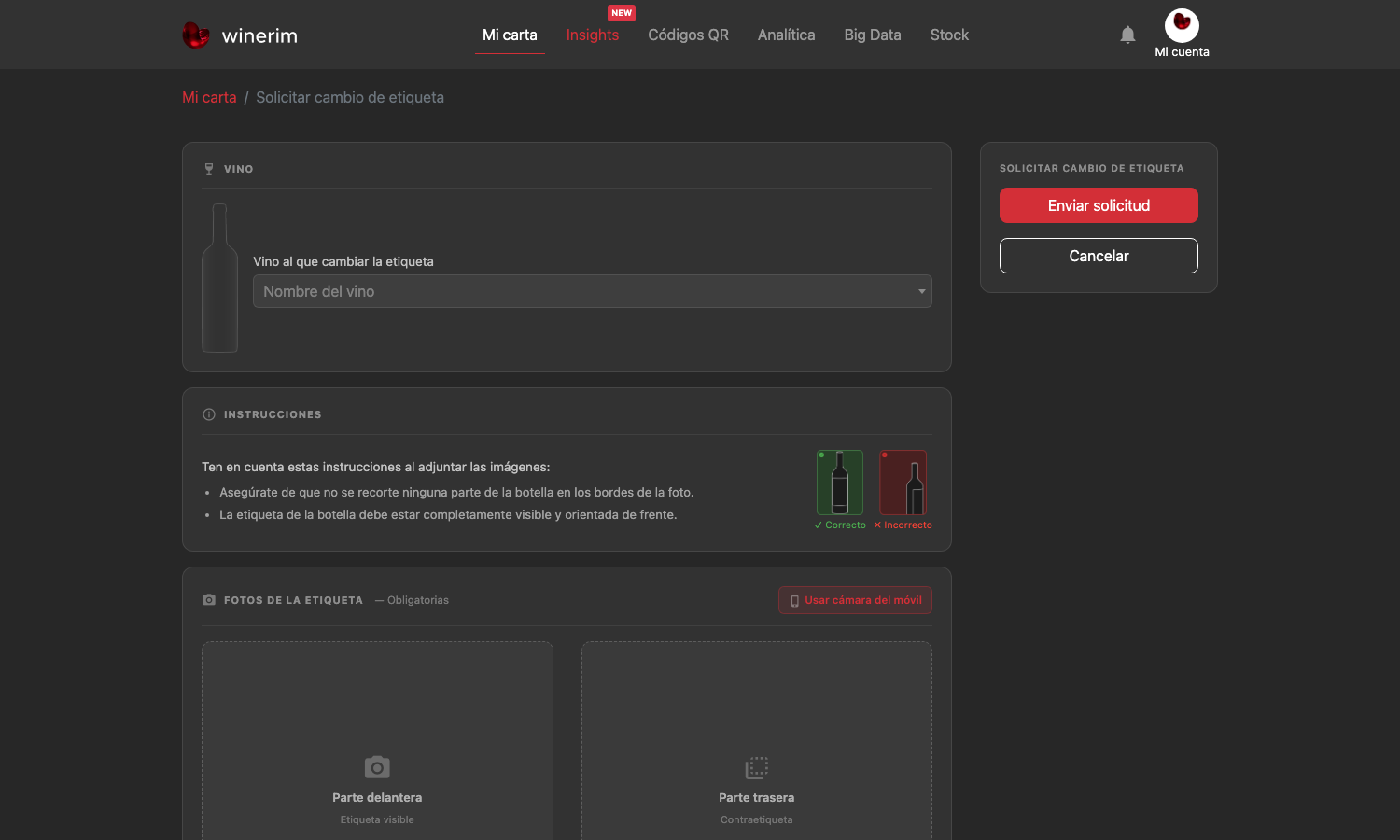Open the notifications bell
Screen dimensions: 1400x840
(x=1127, y=35)
